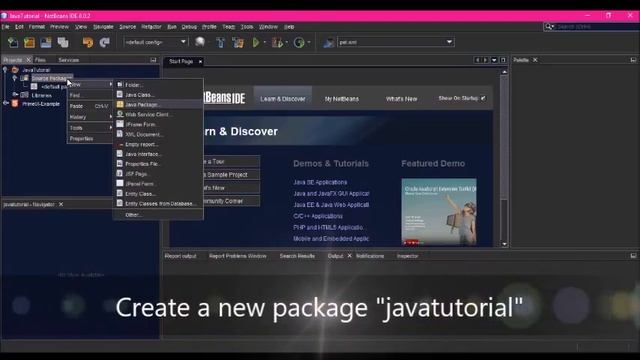Click the Save All toolbar icon
640x360 pixels.
(63, 42)
